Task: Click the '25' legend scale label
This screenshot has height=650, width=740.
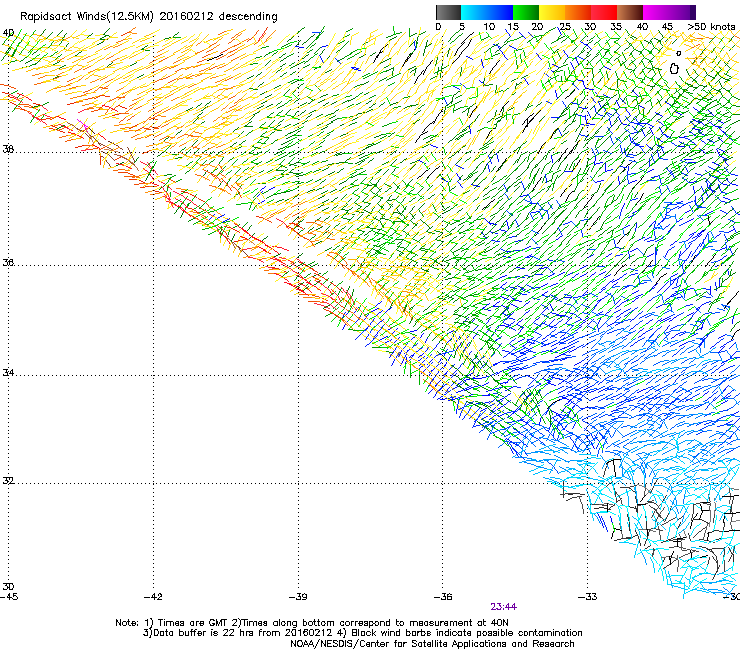Action: coord(564,27)
